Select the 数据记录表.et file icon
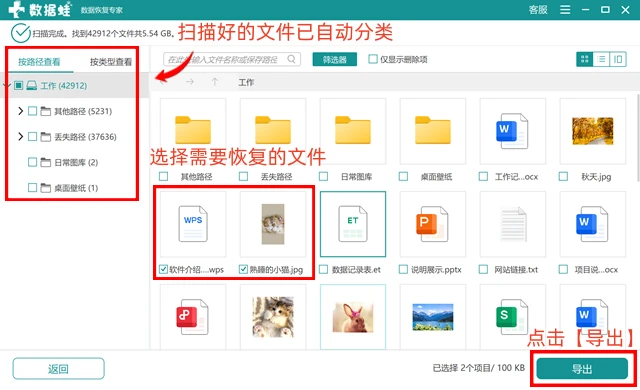Screen dimensions: 640x390 pyautogui.click(x=353, y=224)
